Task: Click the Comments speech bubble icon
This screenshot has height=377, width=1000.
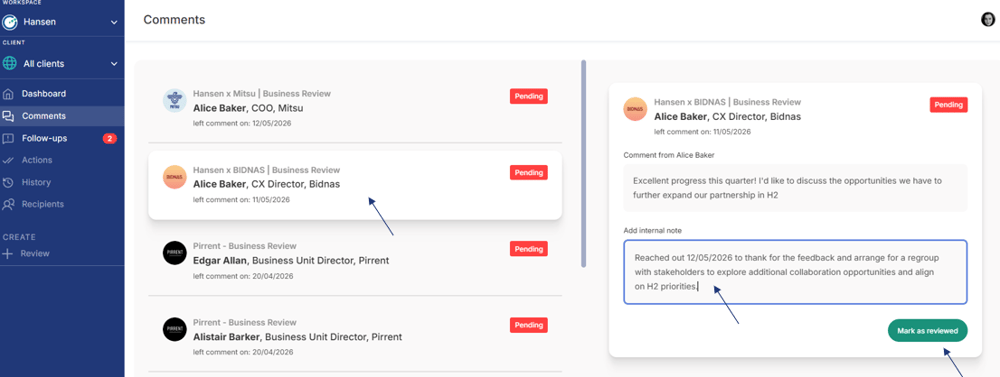Action: (8, 116)
